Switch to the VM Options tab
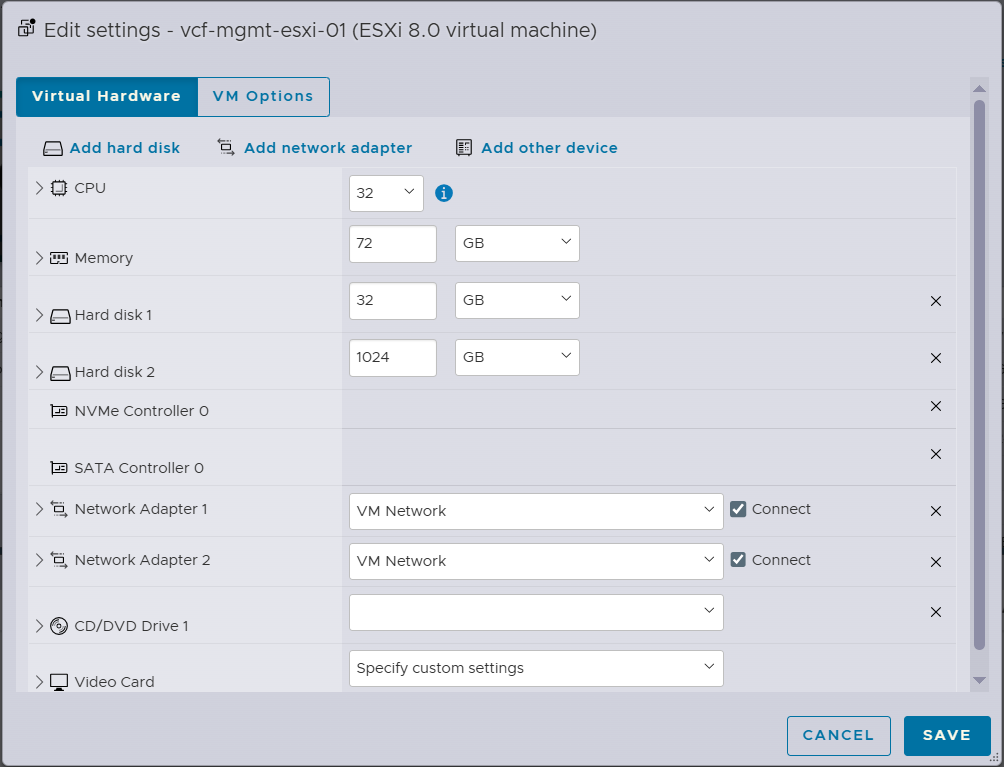 pyautogui.click(x=263, y=97)
